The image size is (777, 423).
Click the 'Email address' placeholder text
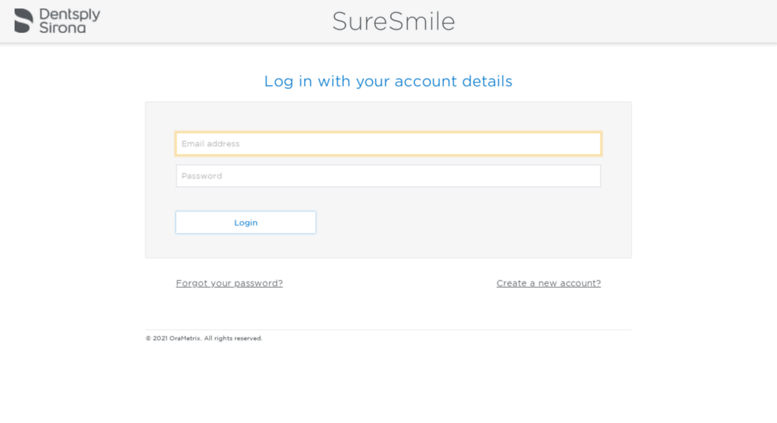(210, 144)
